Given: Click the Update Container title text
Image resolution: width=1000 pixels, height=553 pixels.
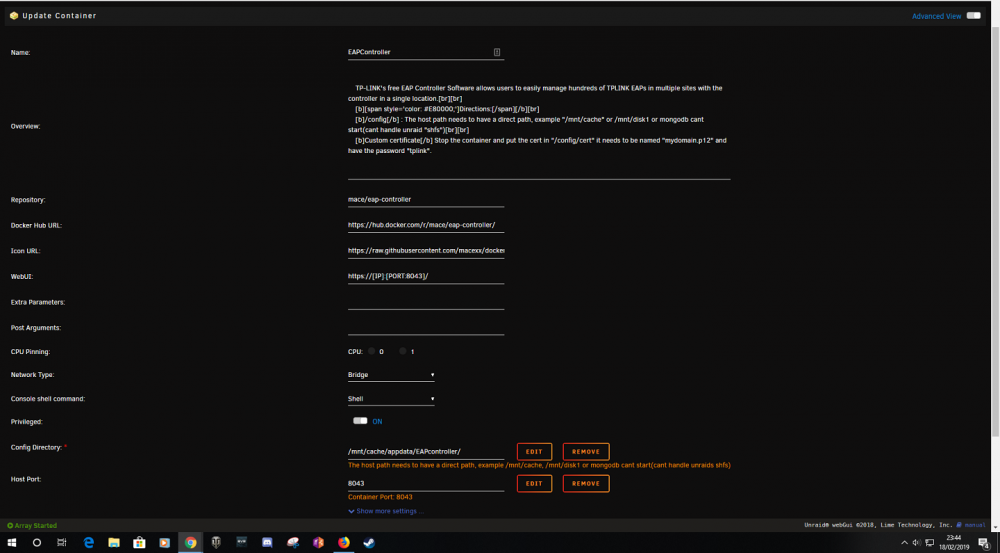Looking at the screenshot, I should 59,16.
